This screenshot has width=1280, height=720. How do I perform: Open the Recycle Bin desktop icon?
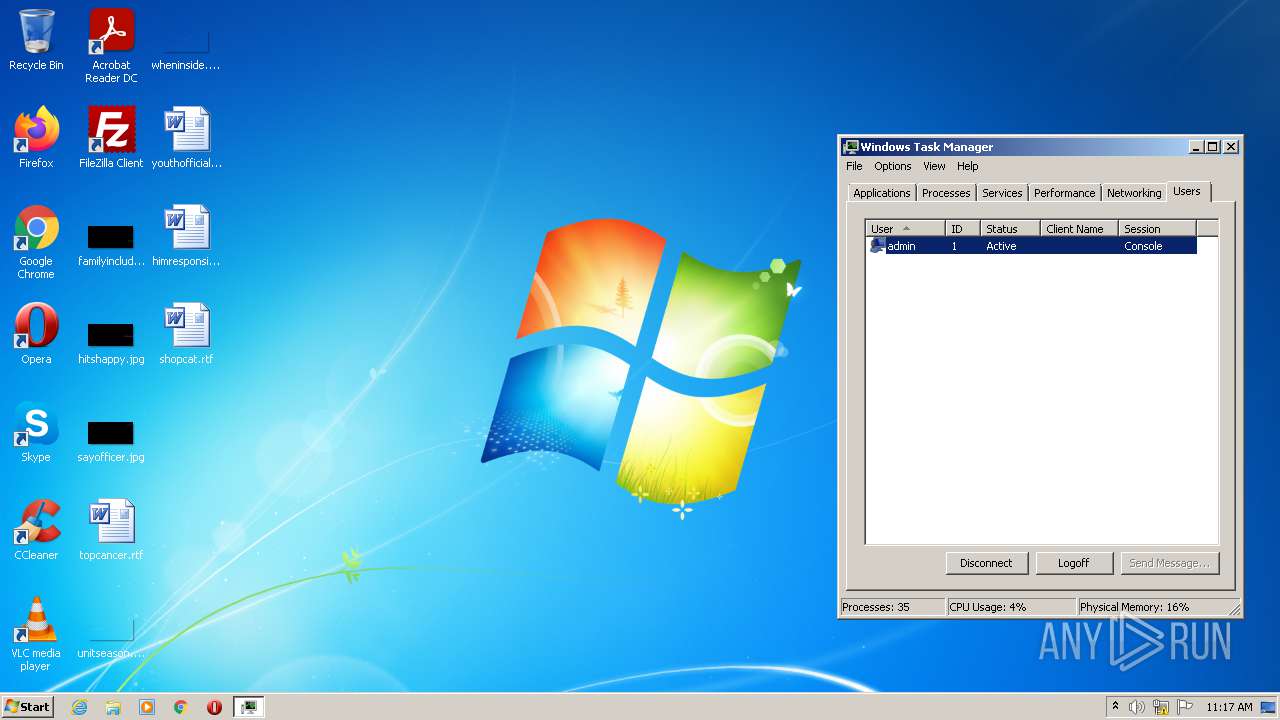tap(36, 40)
